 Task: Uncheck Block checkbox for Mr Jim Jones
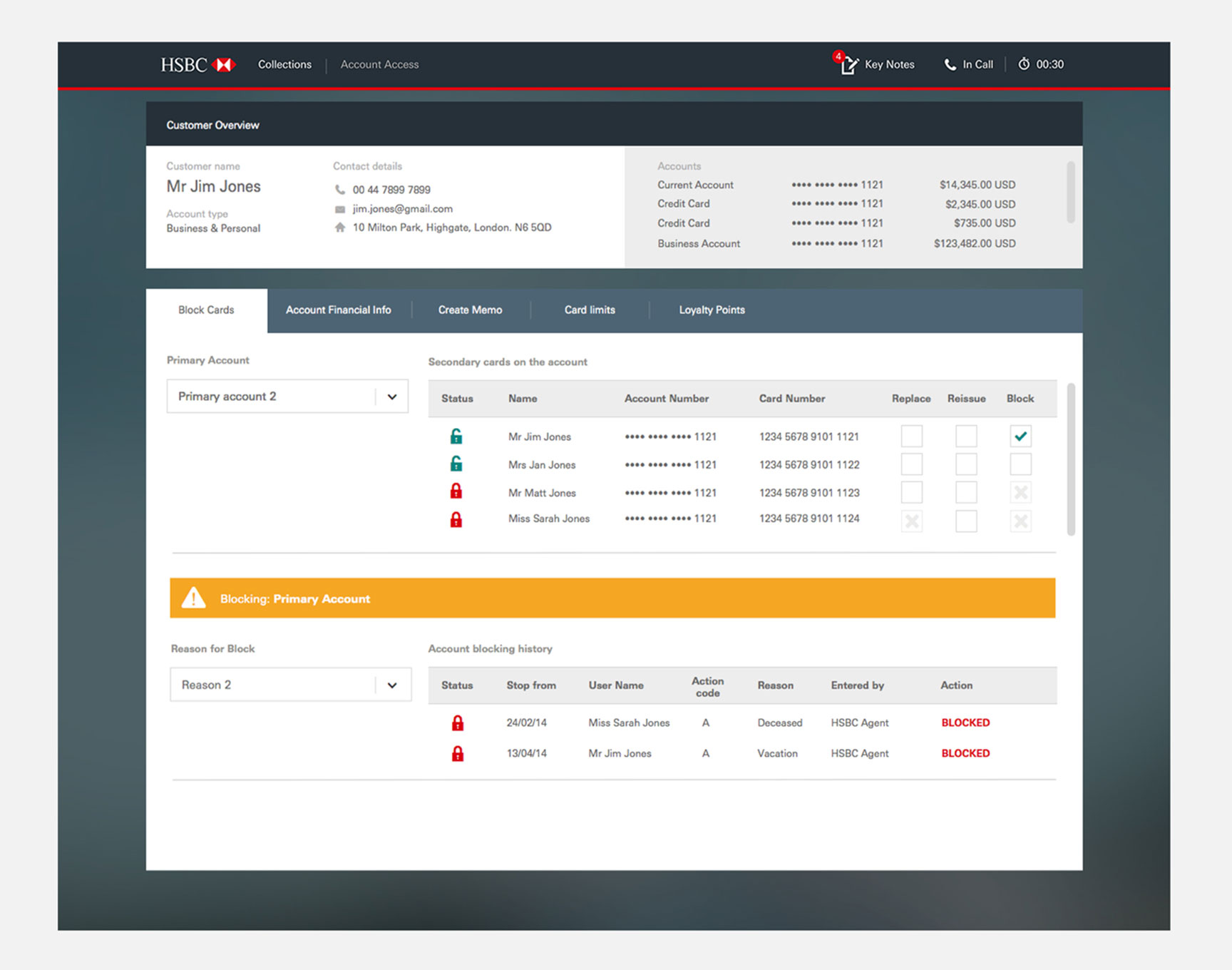pos(1020,436)
